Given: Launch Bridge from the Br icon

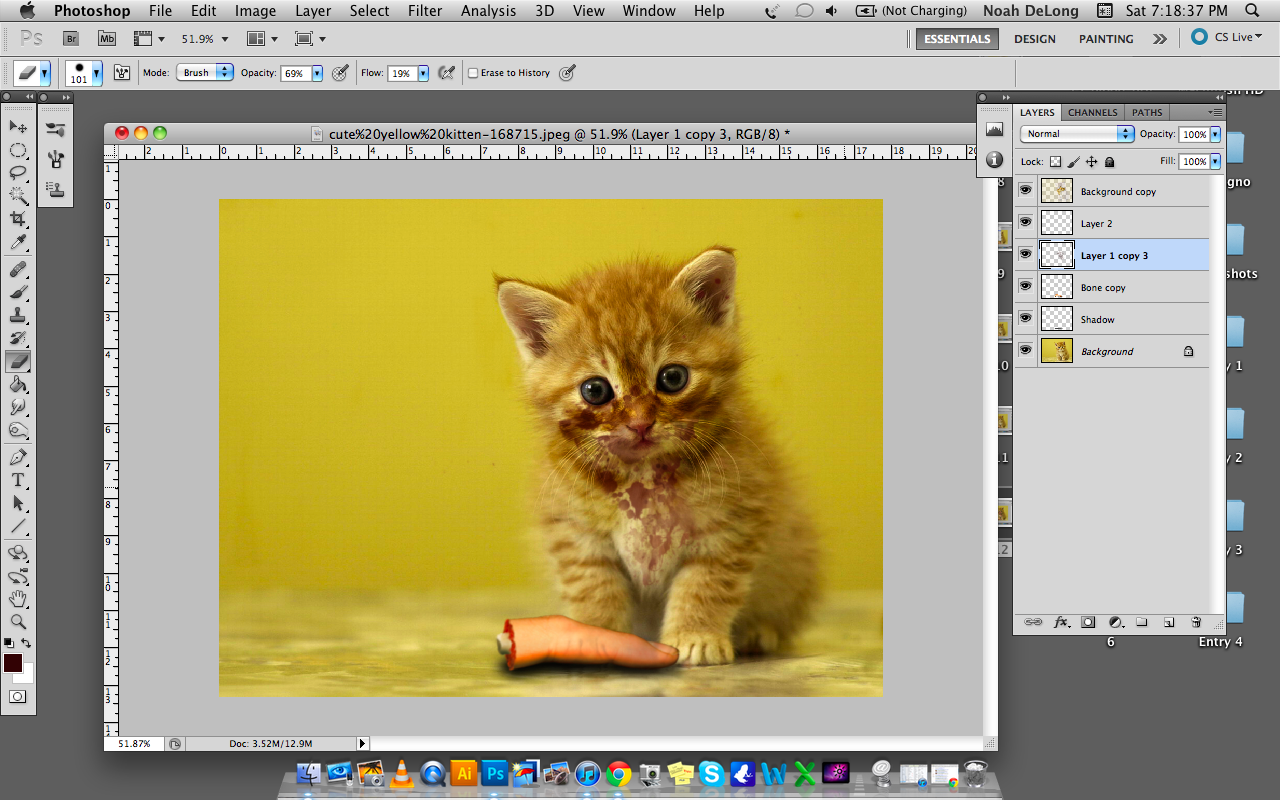Looking at the screenshot, I should (x=71, y=39).
